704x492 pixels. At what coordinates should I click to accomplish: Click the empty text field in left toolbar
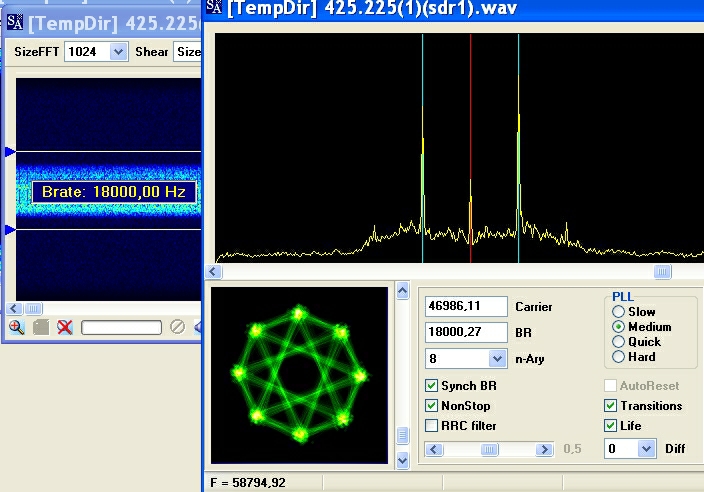121,327
